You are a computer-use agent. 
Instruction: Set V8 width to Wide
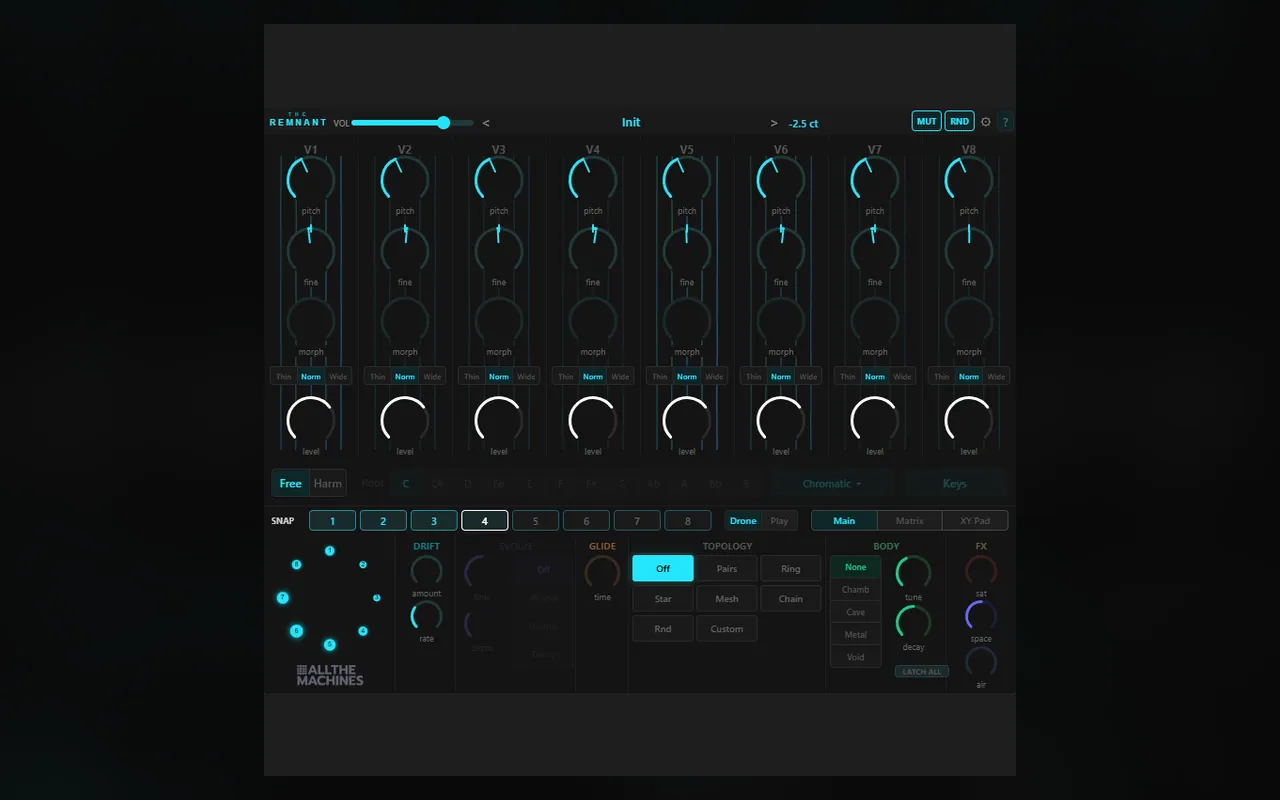(x=996, y=377)
